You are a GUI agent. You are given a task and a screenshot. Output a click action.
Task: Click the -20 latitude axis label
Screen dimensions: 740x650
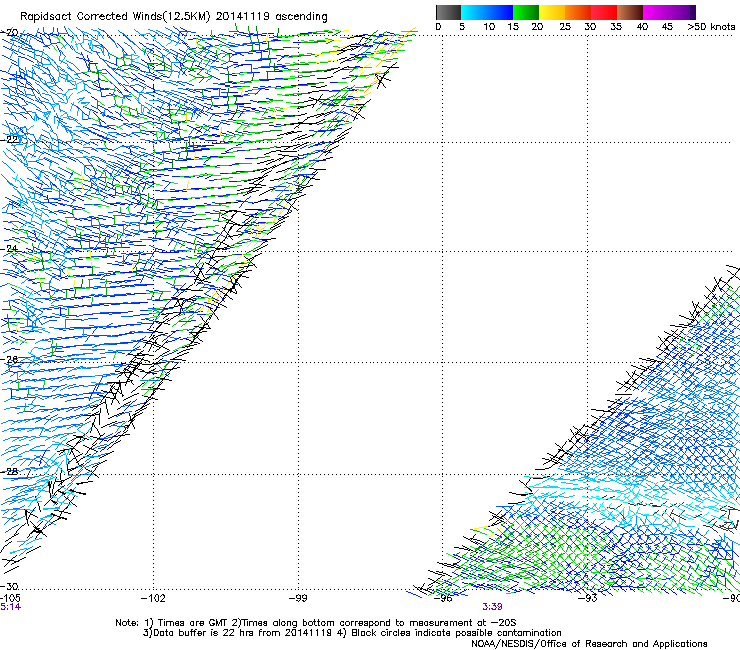(x=10, y=33)
